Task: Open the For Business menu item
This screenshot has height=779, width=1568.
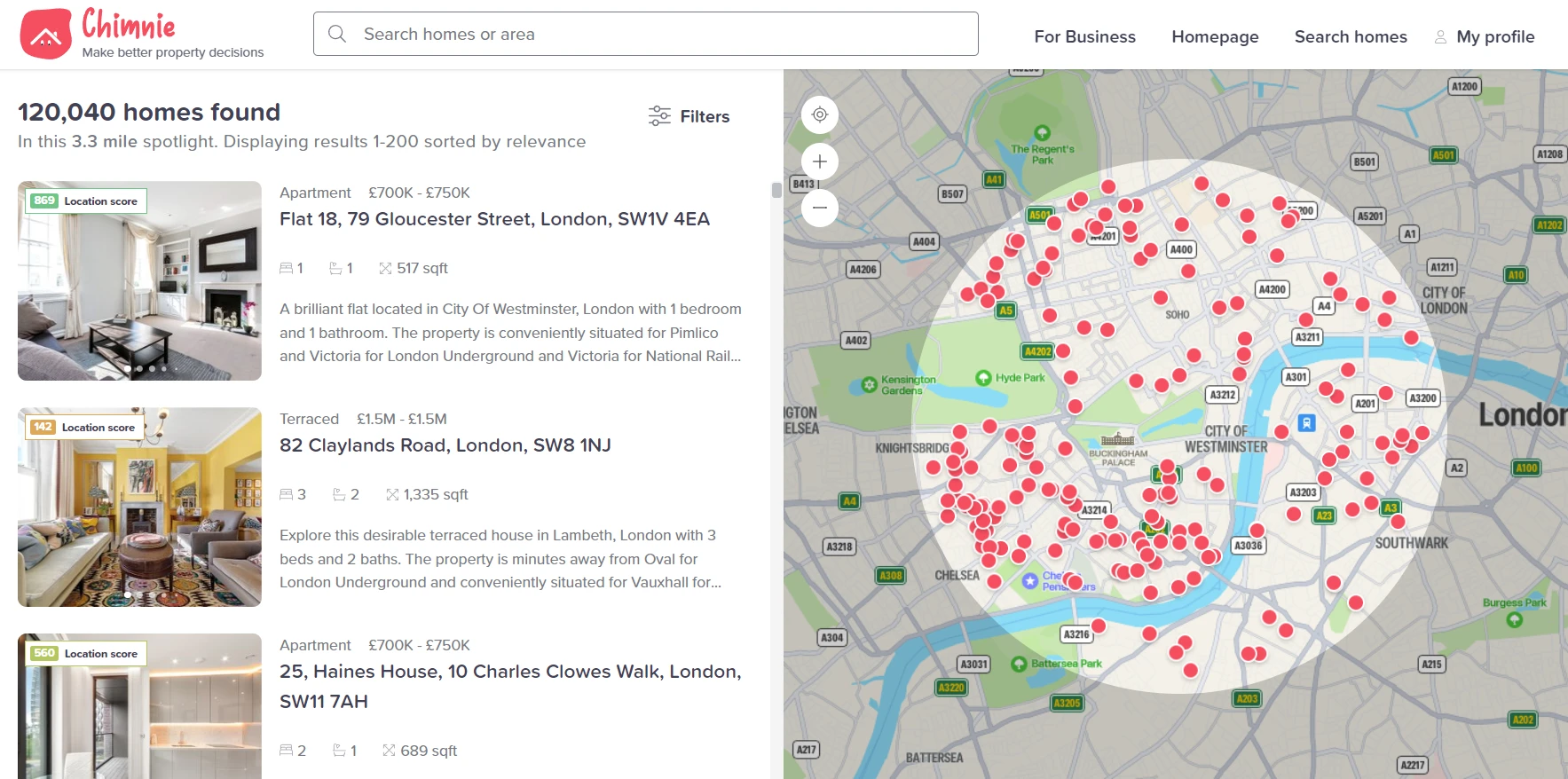Action: pyautogui.click(x=1084, y=36)
